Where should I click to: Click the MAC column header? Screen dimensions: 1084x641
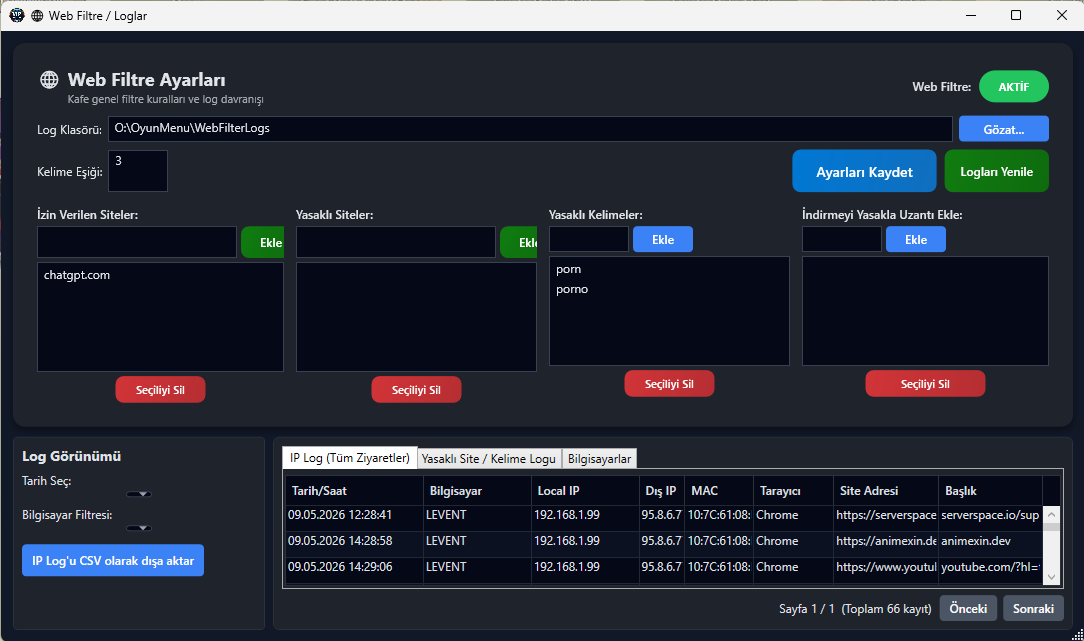coord(719,491)
